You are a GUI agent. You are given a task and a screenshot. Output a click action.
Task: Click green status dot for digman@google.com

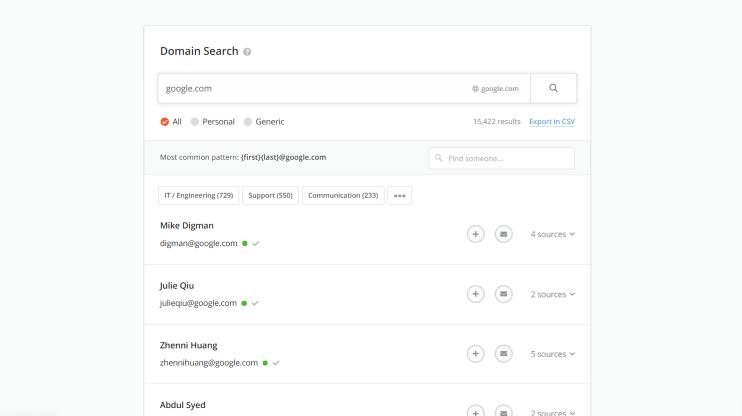(x=245, y=243)
